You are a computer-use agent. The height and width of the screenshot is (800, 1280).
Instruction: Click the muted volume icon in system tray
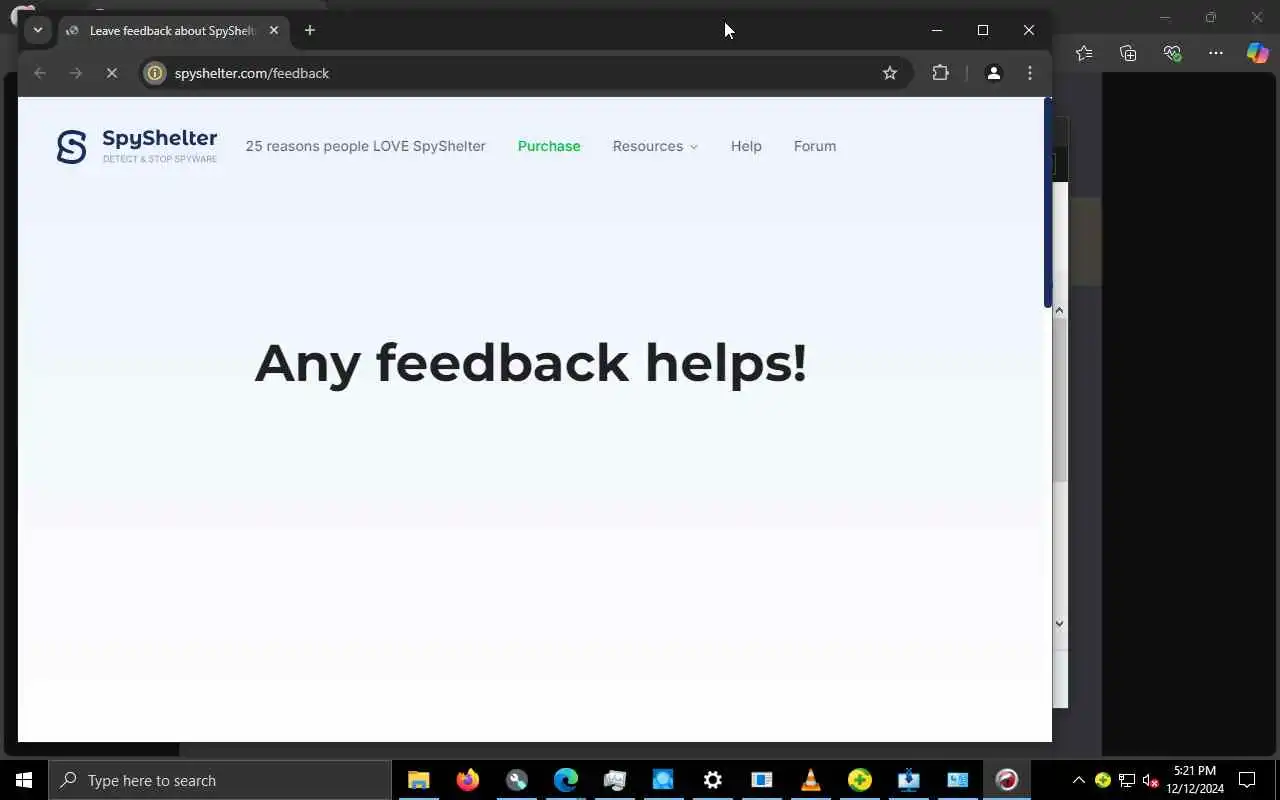pyautogui.click(x=1151, y=780)
